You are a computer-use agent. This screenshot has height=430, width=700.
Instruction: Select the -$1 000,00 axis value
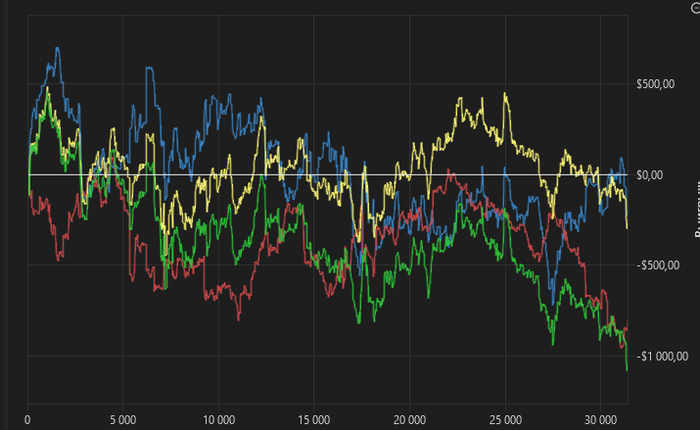click(662, 356)
